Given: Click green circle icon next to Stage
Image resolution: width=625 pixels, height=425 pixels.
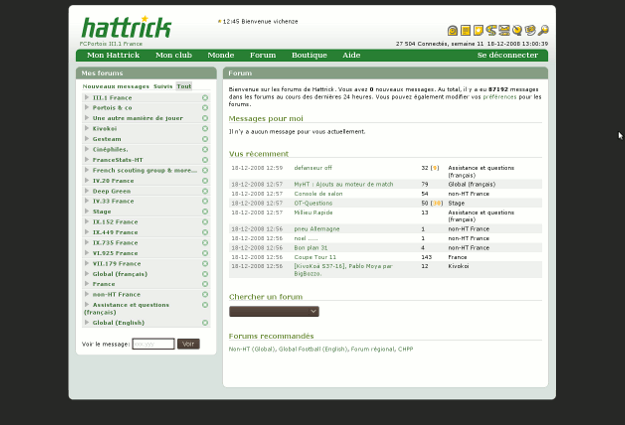Looking at the screenshot, I should tap(205, 212).
